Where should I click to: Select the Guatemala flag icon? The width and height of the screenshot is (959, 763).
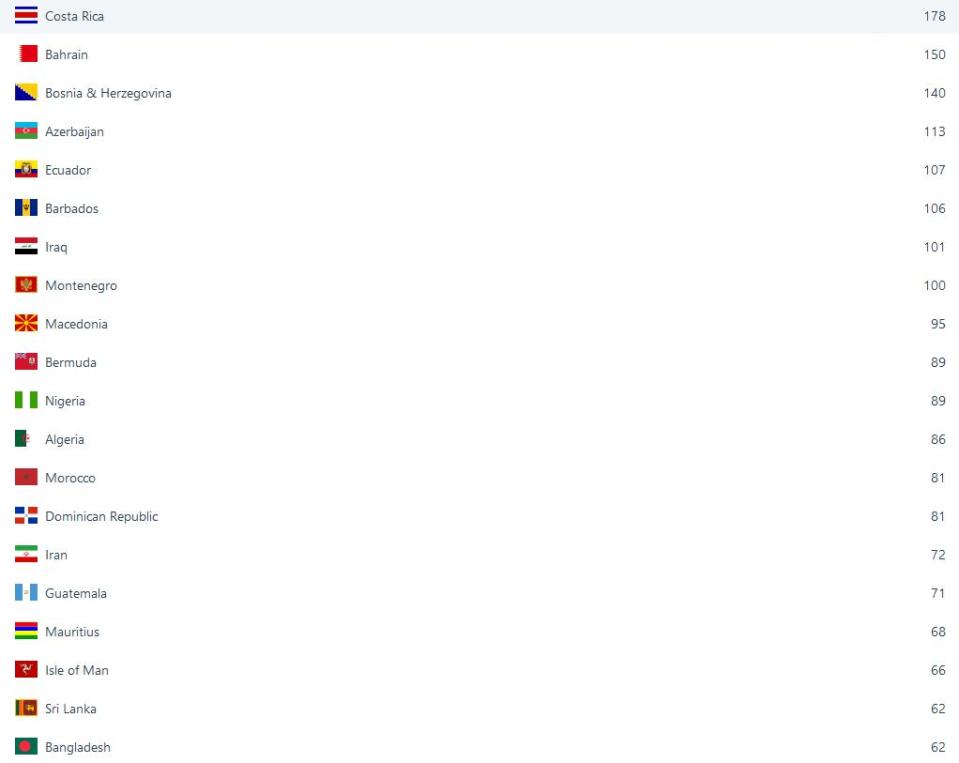26,593
